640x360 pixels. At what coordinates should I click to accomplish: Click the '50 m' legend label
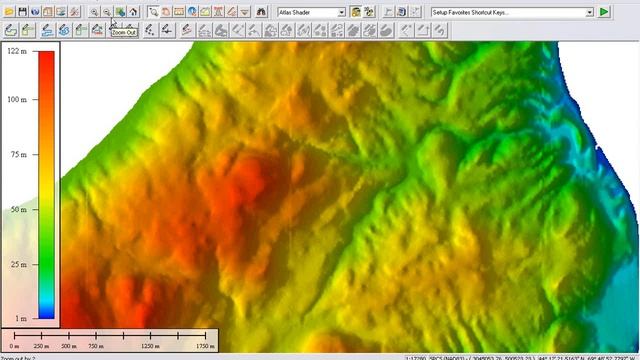click(x=19, y=209)
